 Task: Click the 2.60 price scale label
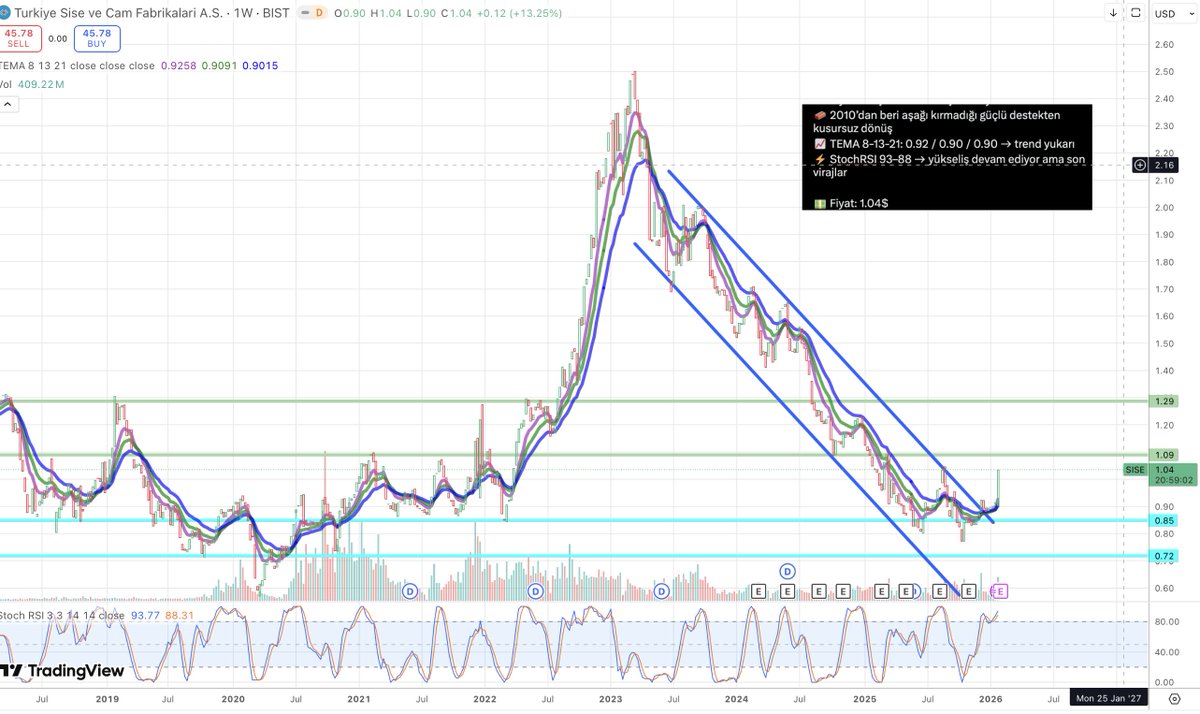tap(1164, 46)
